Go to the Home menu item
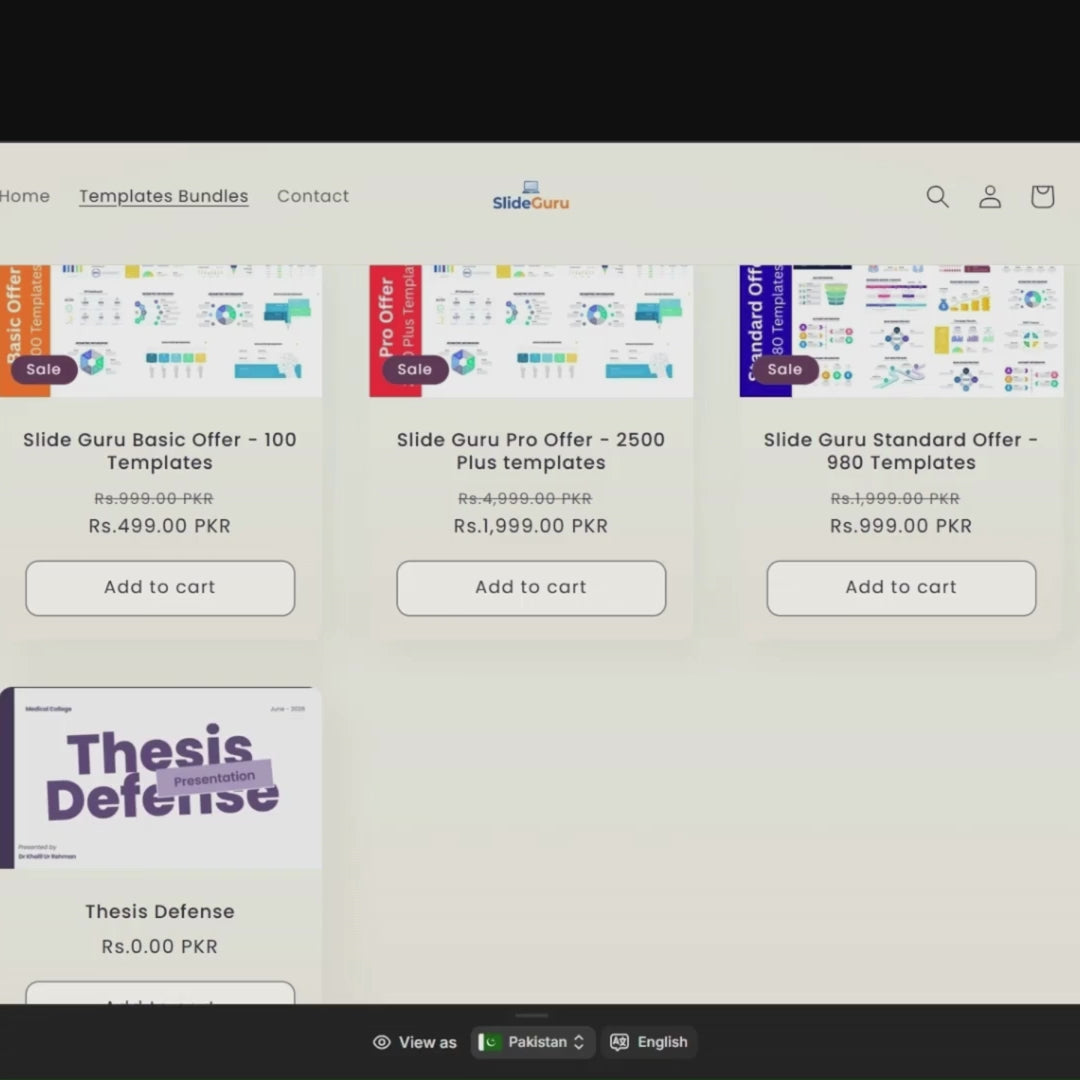 pyautogui.click(x=25, y=196)
